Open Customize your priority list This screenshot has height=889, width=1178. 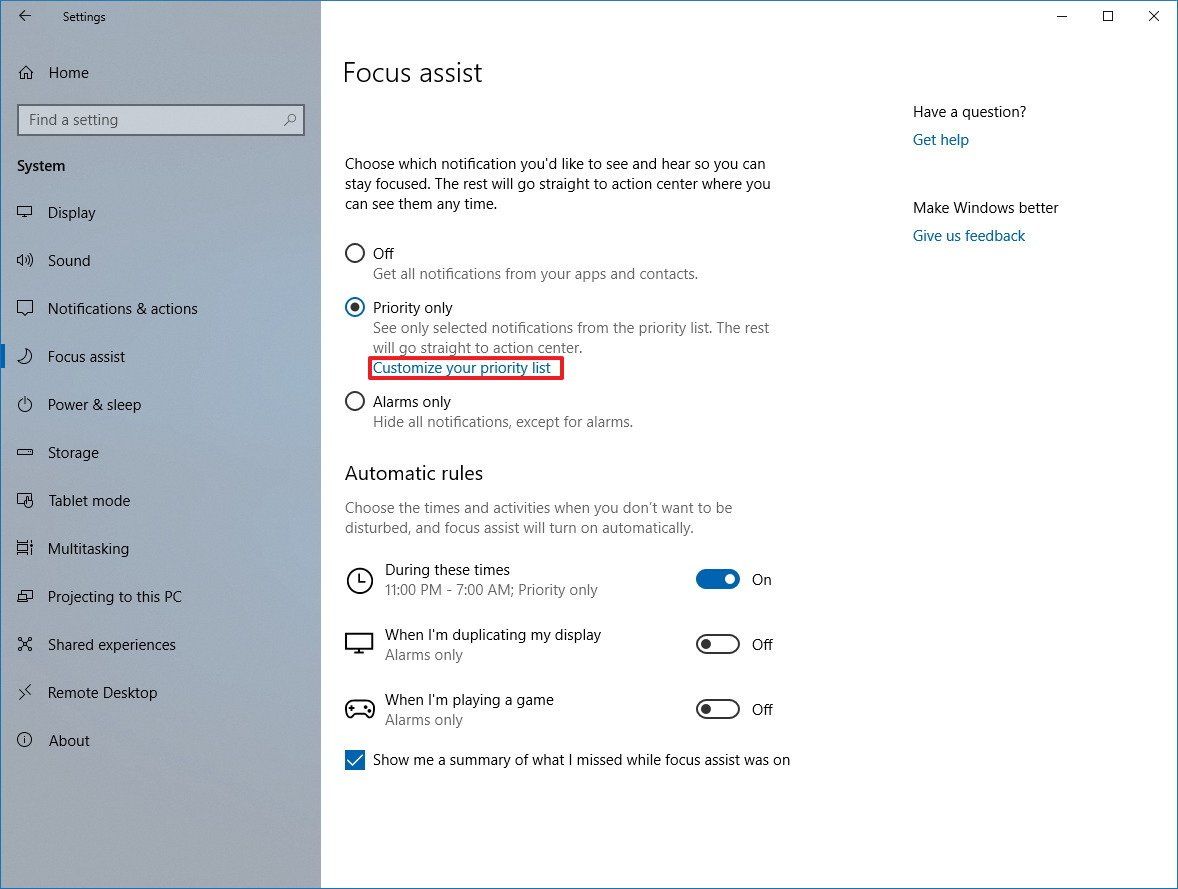(465, 368)
